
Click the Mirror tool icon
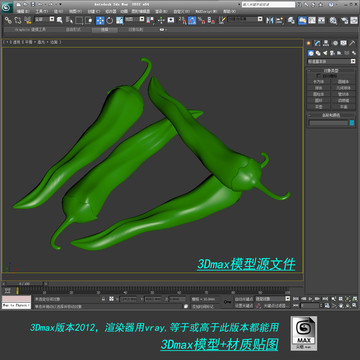pyautogui.click(x=269, y=20)
